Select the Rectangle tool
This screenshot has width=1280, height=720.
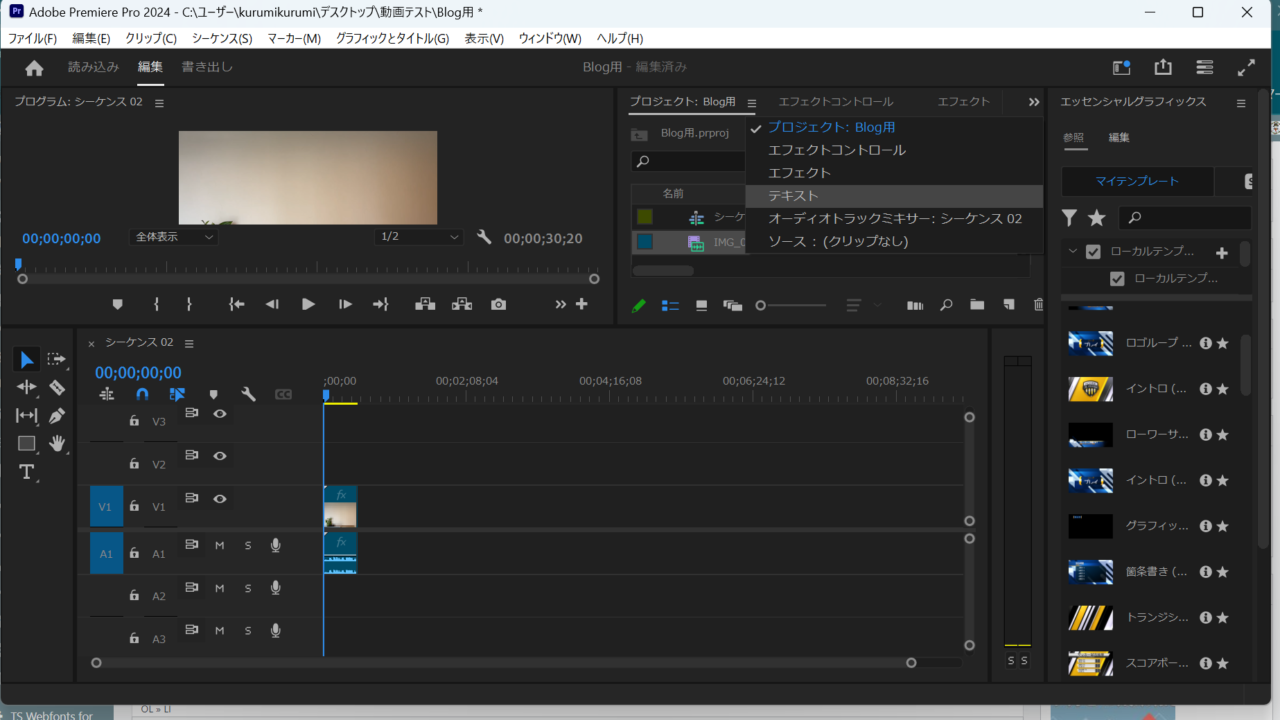pos(27,443)
